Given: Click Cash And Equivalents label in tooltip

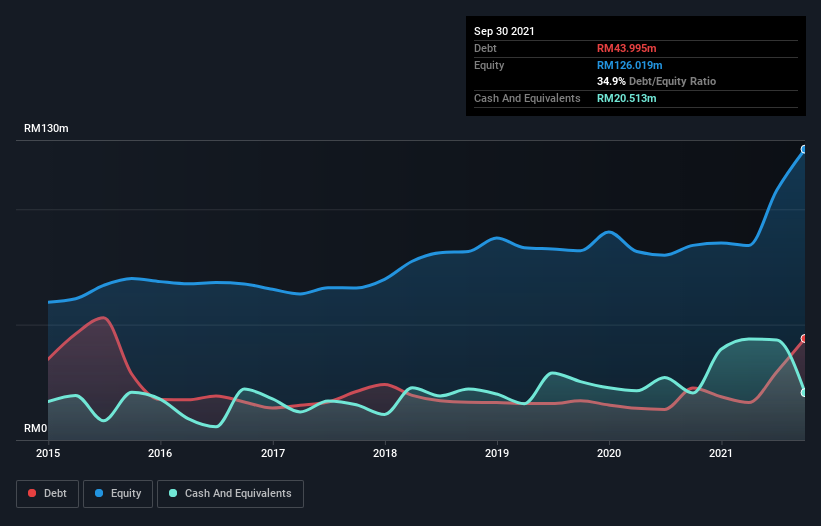Looking at the screenshot, I should click(x=527, y=98).
